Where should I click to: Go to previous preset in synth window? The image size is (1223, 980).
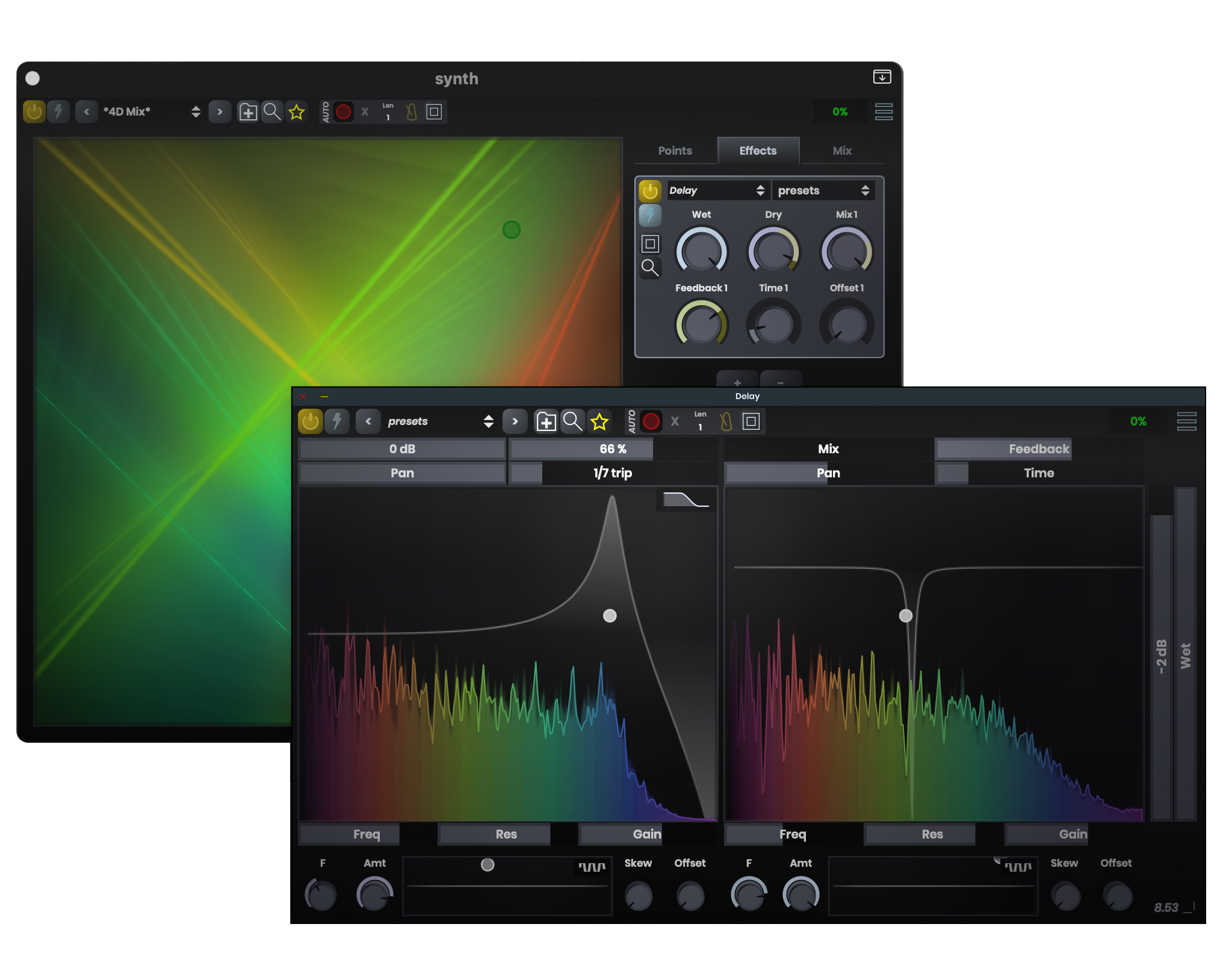coord(87,111)
